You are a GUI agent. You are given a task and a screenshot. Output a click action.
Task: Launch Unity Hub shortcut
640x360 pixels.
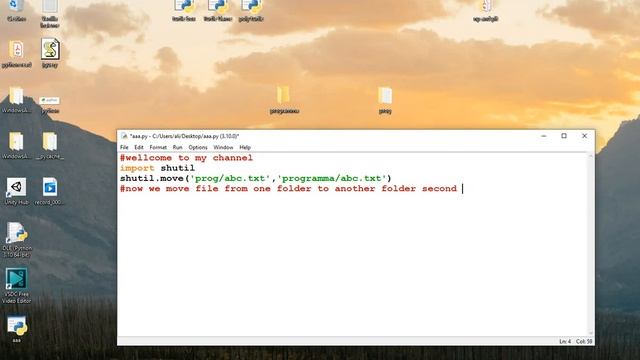(x=16, y=191)
